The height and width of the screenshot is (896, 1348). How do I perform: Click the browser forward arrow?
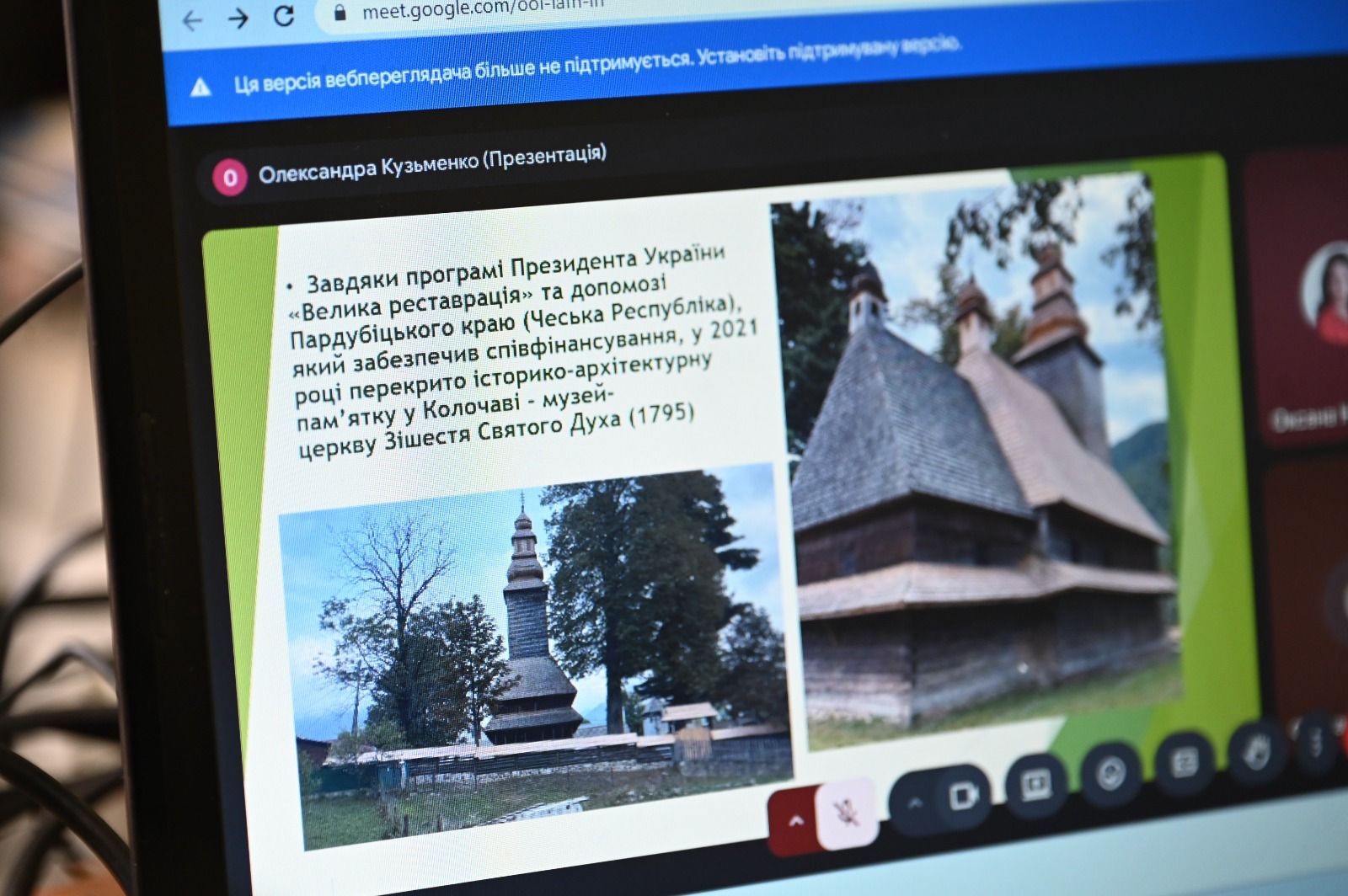(238, 18)
